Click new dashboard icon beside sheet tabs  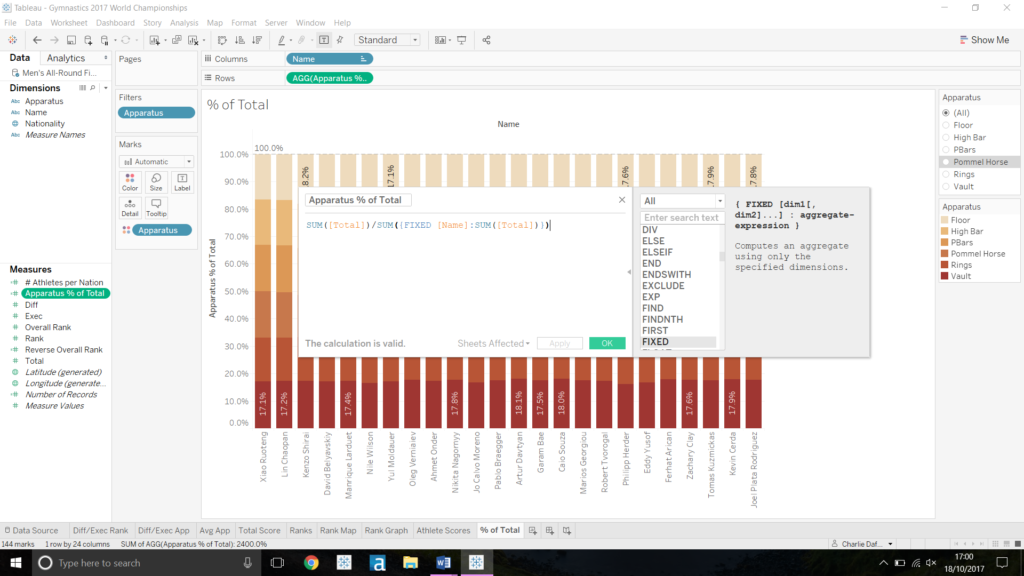(x=550, y=530)
